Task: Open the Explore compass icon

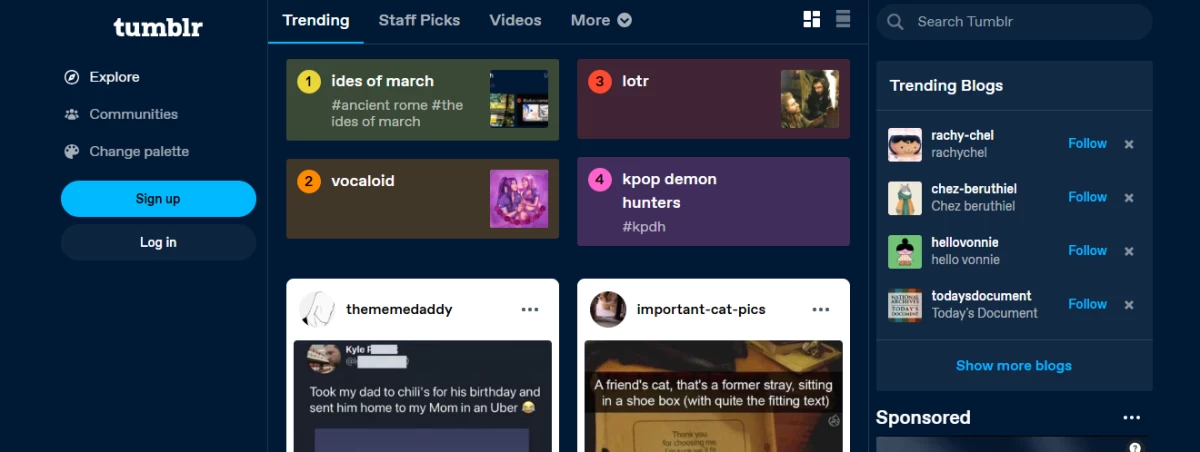Action: tap(72, 77)
